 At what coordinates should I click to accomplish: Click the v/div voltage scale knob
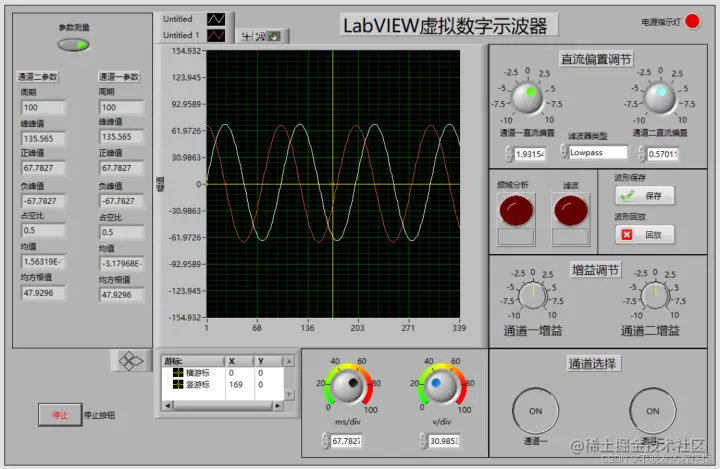(441, 386)
